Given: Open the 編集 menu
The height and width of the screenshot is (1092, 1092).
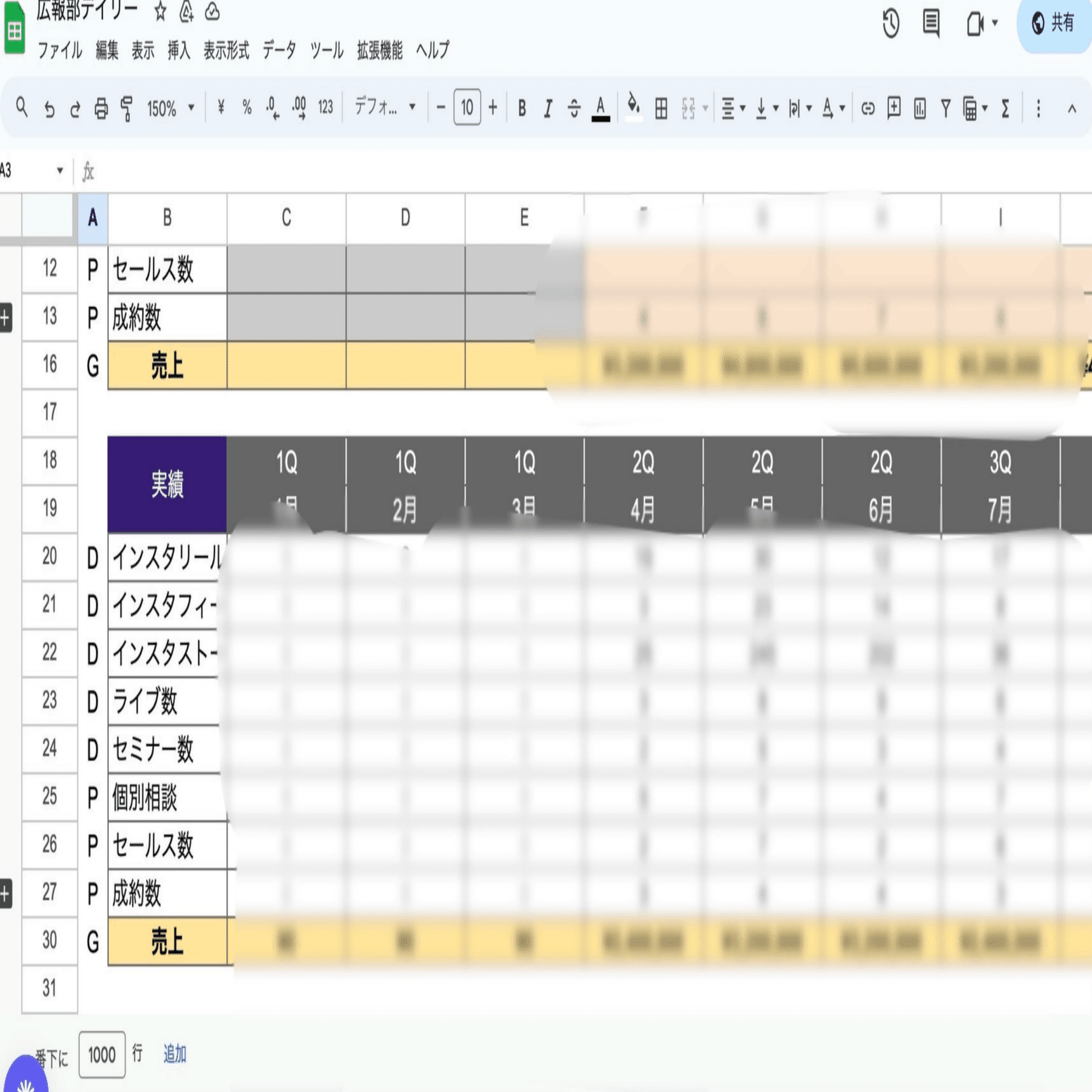Looking at the screenshot, I should [107, 51].
